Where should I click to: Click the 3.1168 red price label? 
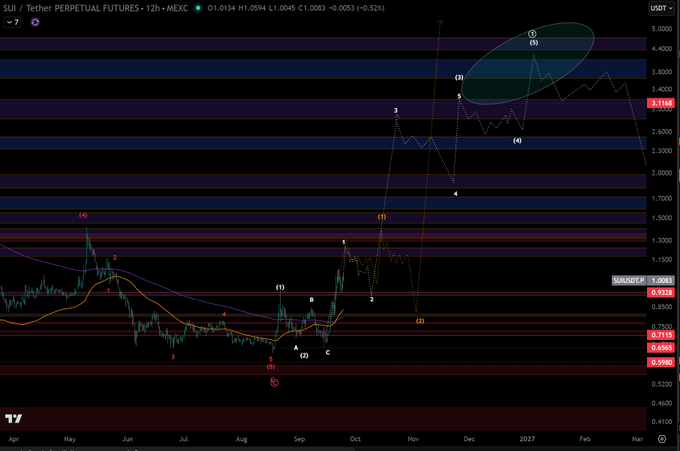click(x=661, y=103)
